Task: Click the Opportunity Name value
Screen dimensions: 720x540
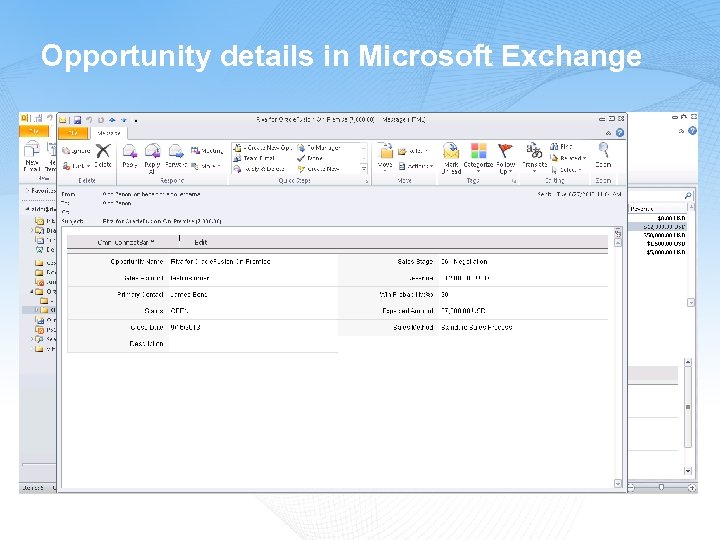Action: (220, 262)
